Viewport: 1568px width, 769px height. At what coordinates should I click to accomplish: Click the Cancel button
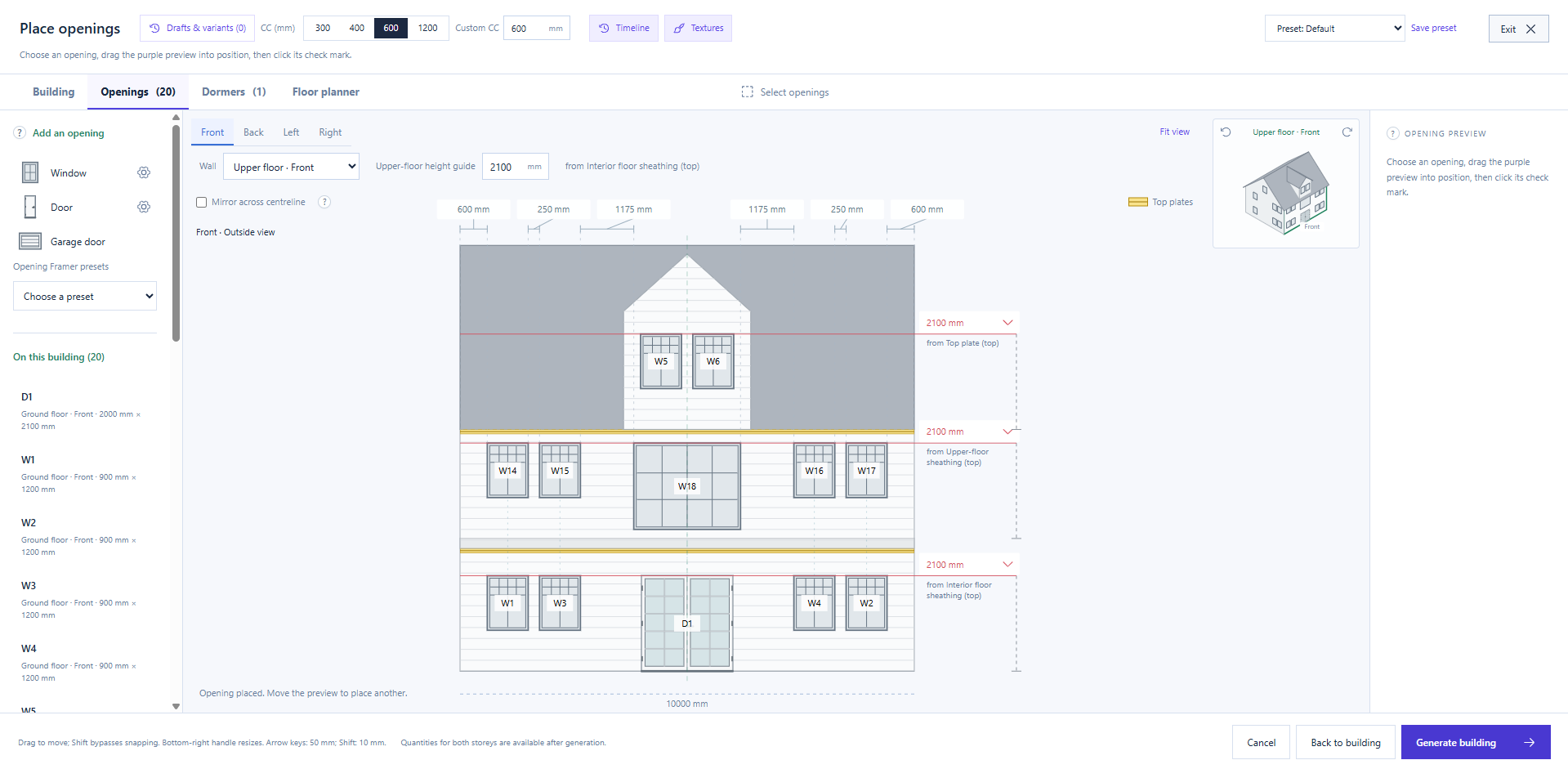pyautogui.click(x=1261, y=742)
